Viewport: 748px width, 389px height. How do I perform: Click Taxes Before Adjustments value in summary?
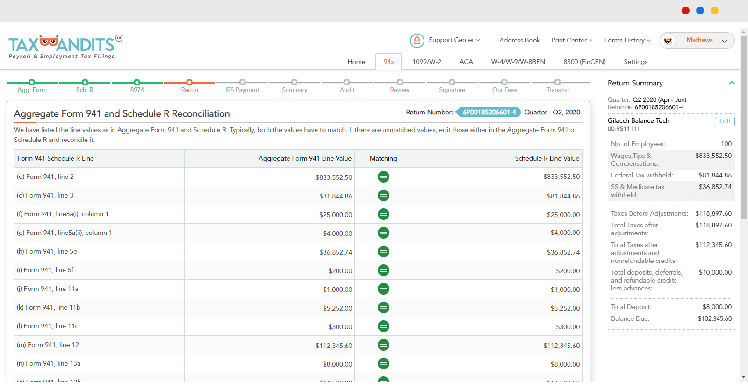[x=714, y=213]
